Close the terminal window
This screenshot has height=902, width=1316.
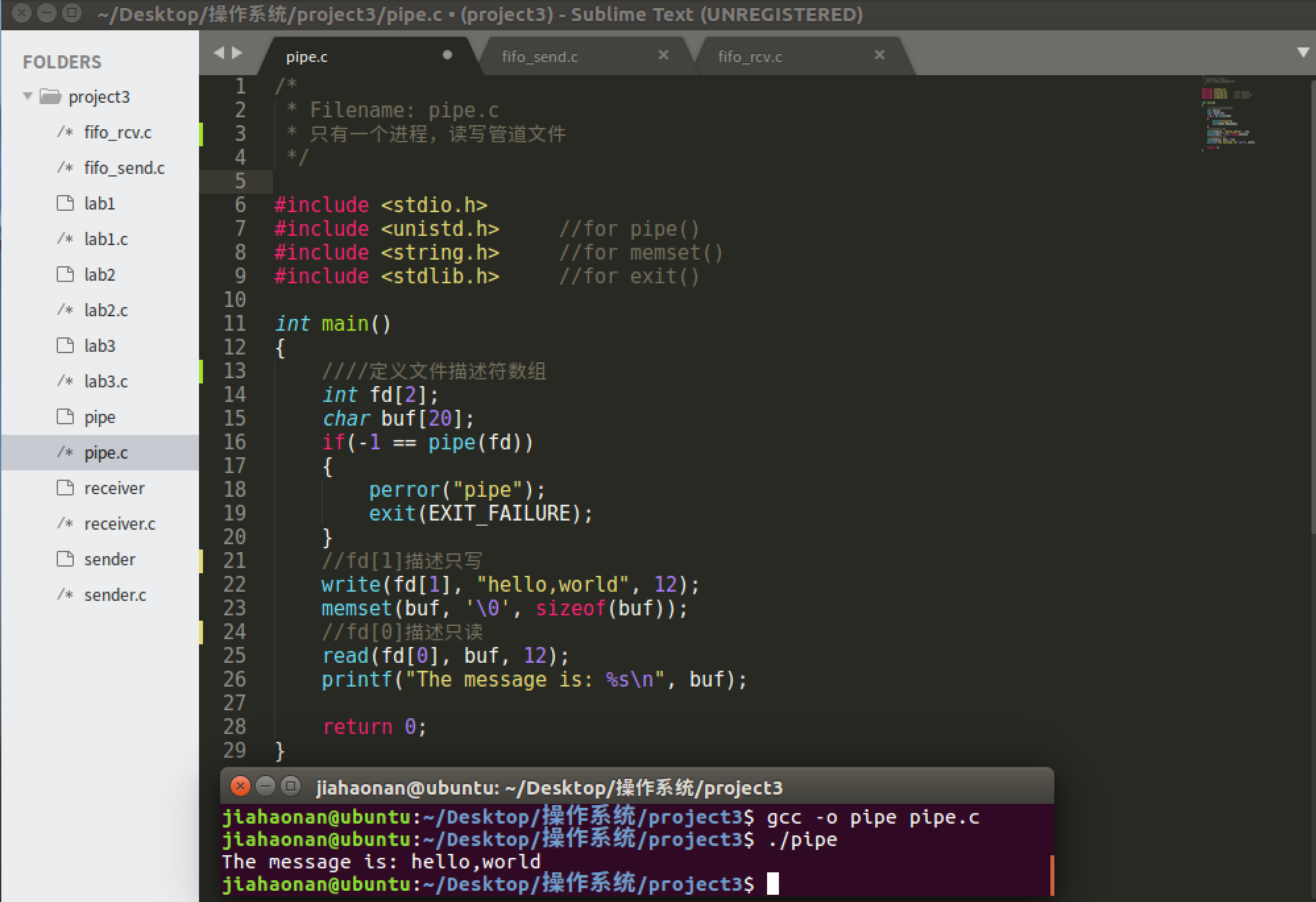241,786
